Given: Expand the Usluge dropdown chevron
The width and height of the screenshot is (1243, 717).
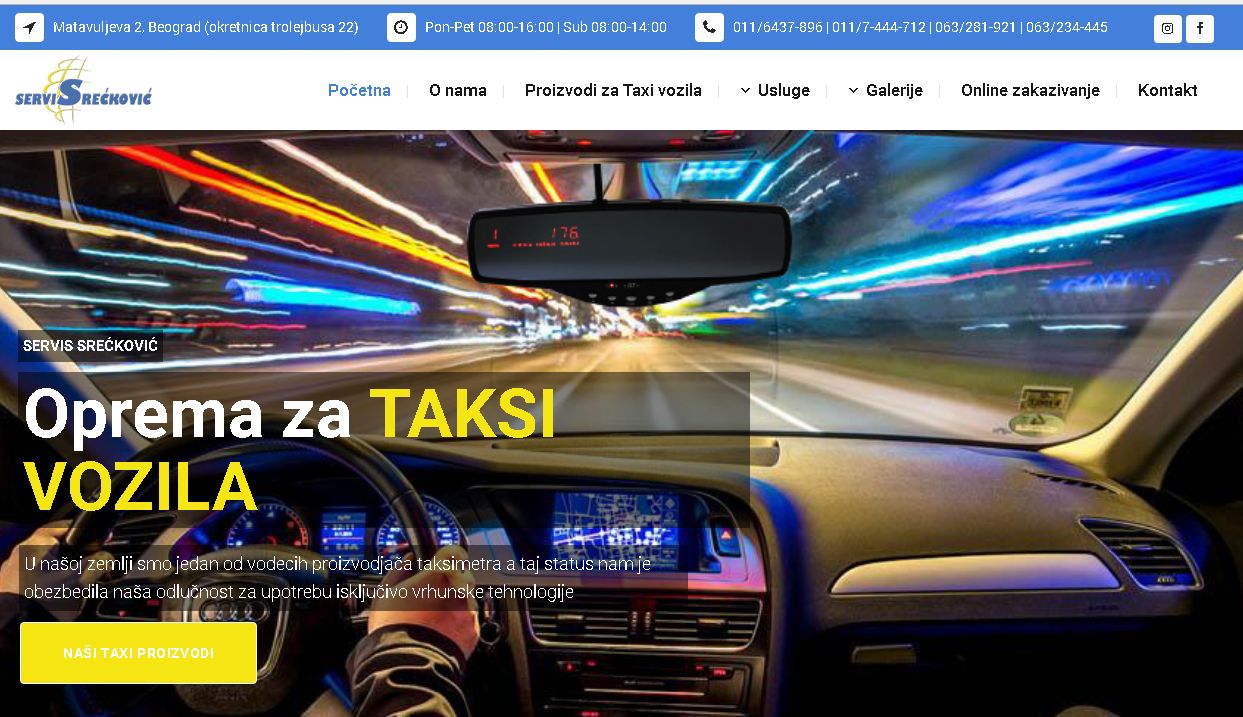Looking at the screenshot, I should click(745, 90).
